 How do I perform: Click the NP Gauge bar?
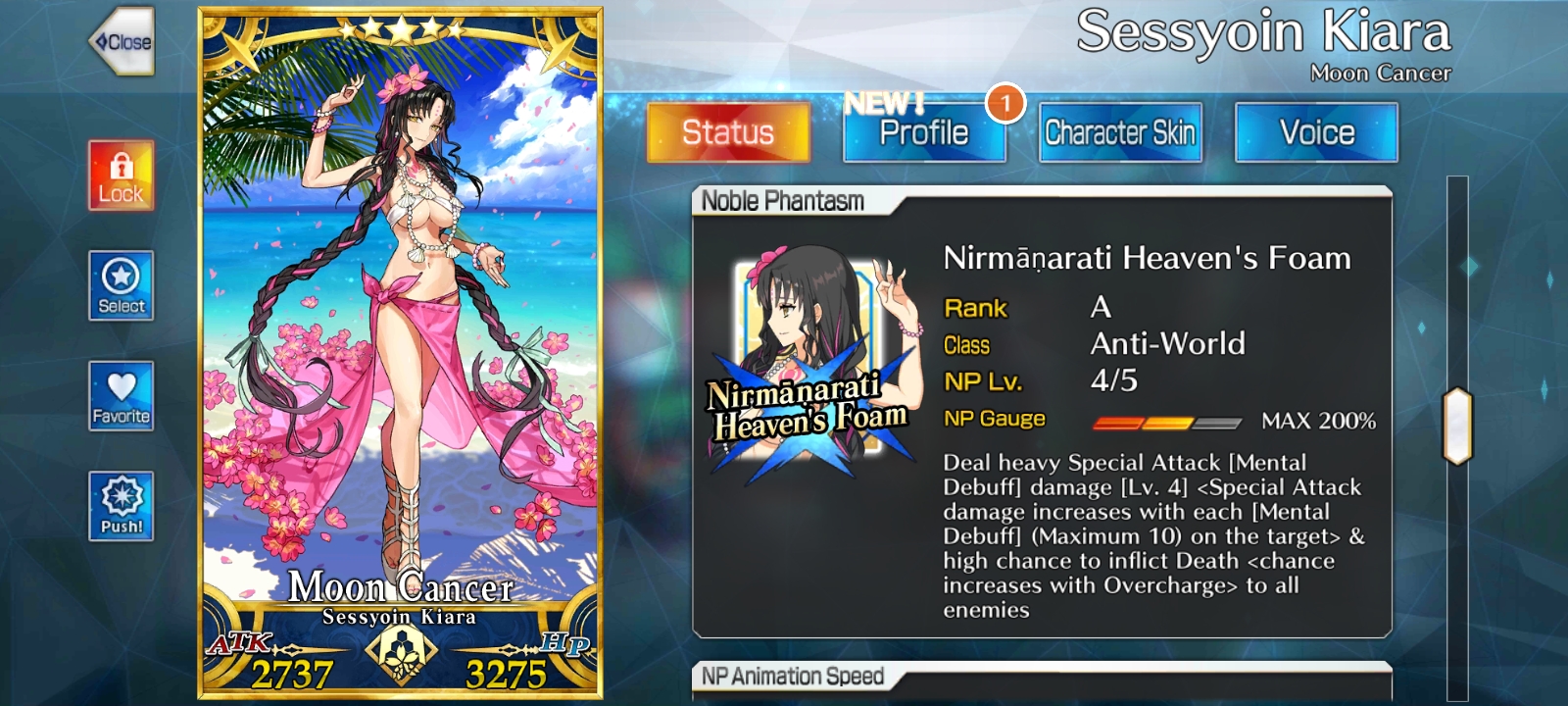point(1167,423)
